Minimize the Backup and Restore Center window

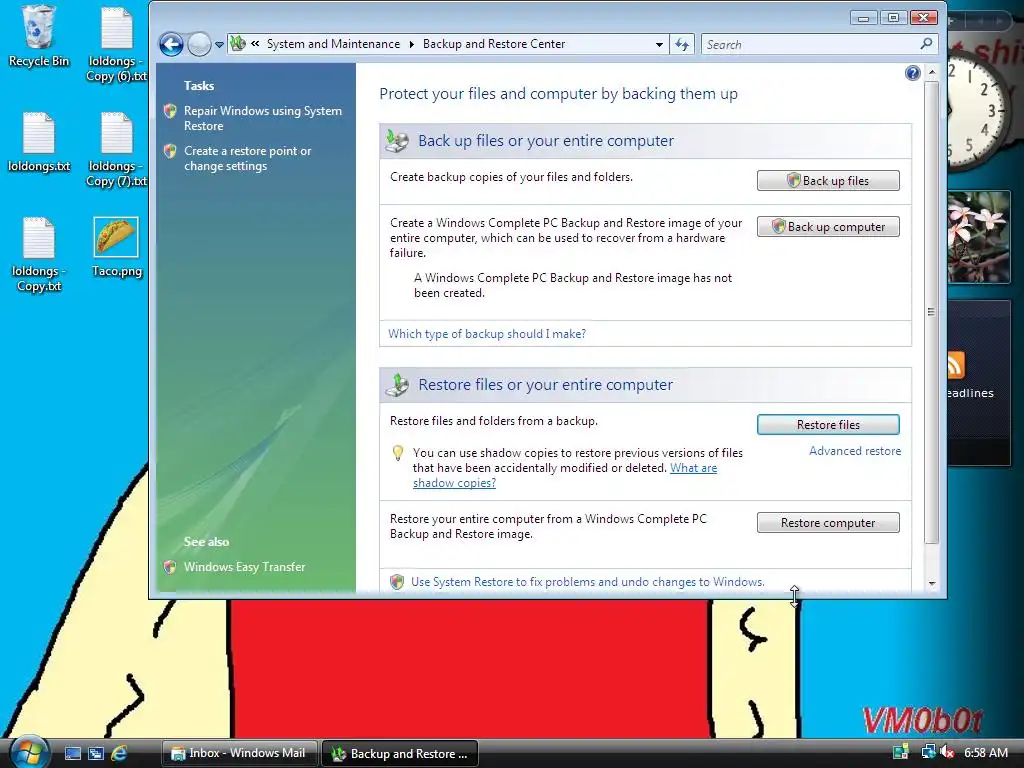coord(863,18)
